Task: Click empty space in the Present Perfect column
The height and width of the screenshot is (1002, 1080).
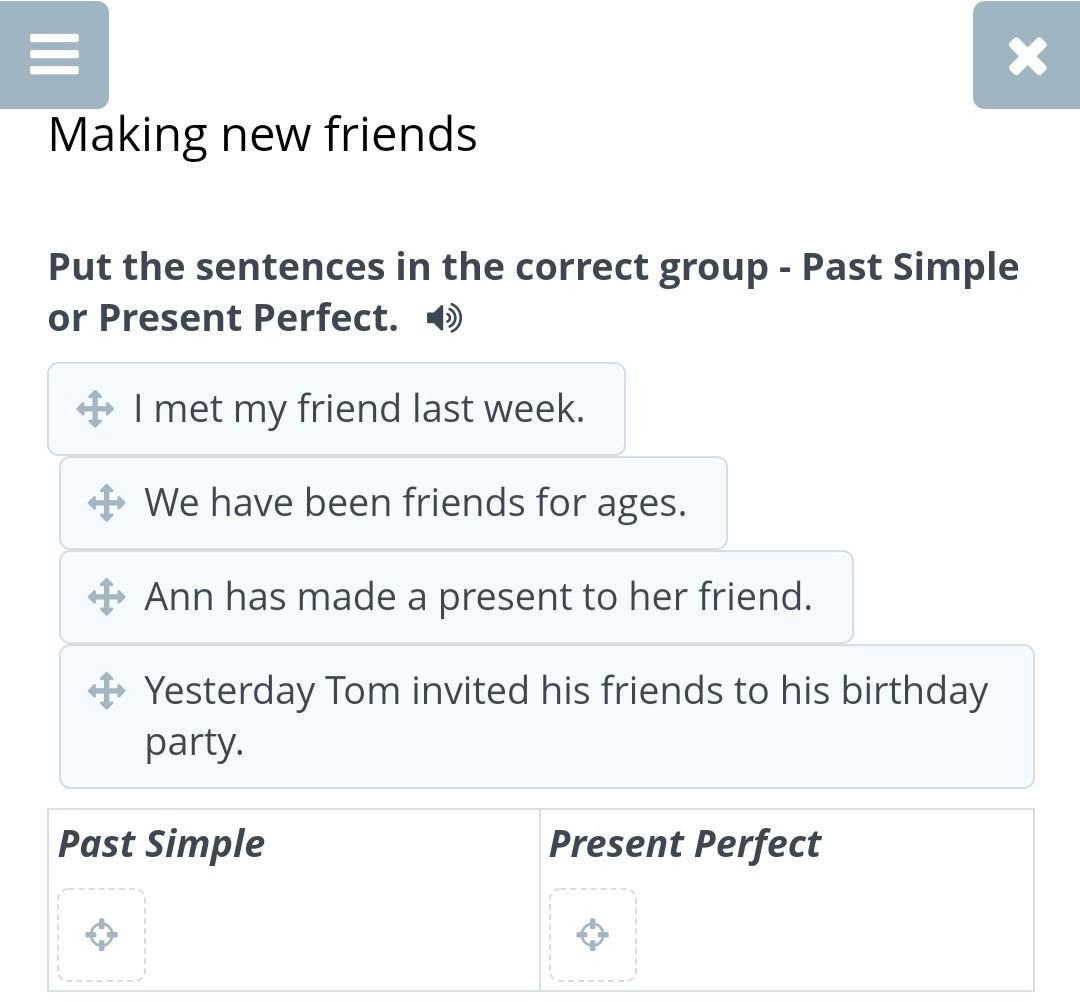Action: tap(830, 935)
